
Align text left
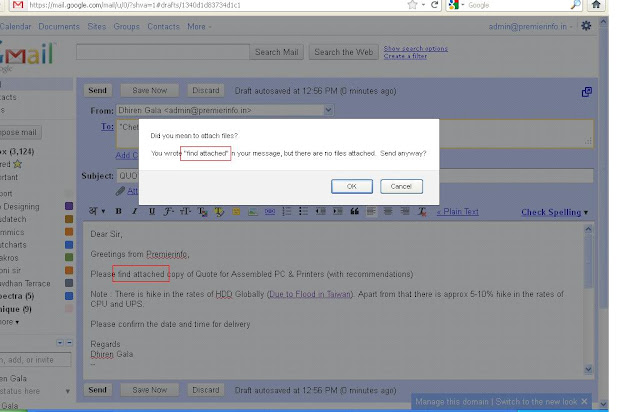tap(371, 211)
